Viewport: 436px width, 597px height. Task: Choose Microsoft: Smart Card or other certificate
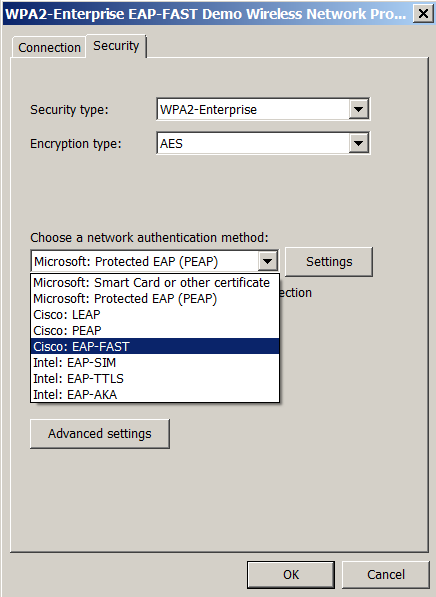pyautogui.click(x=155, y=283)
